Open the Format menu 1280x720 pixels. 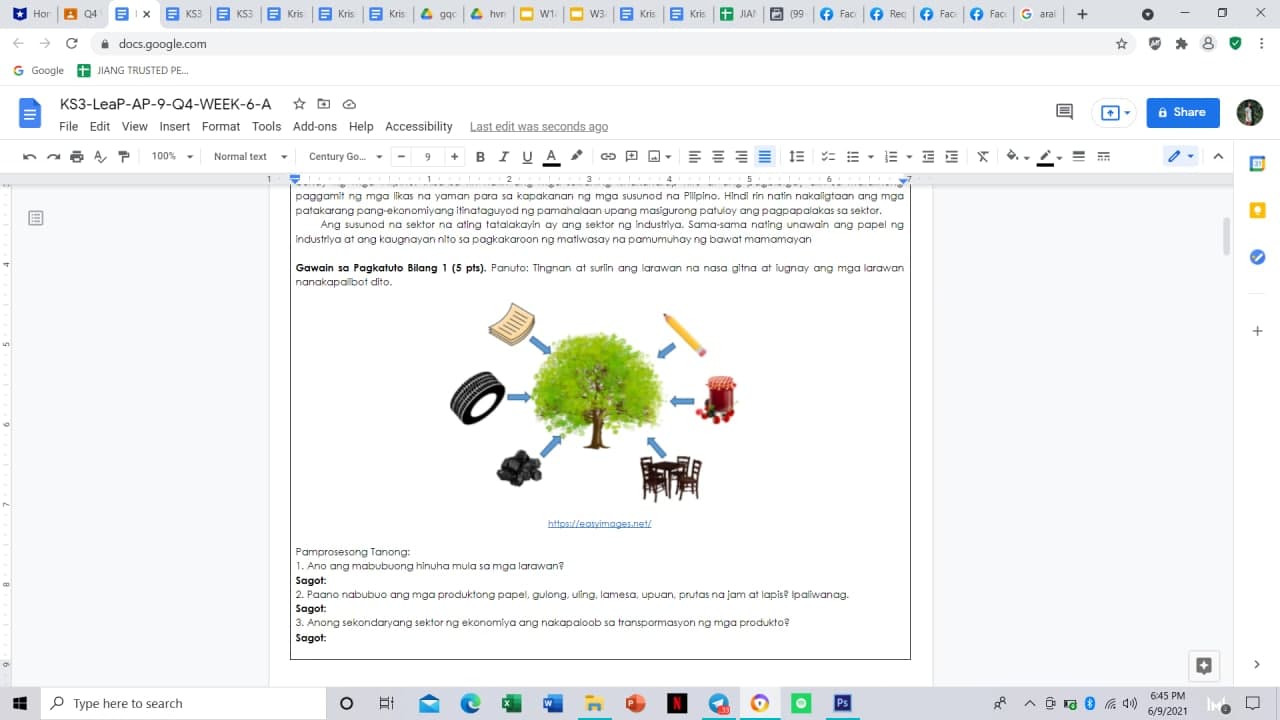pos(221,127)
